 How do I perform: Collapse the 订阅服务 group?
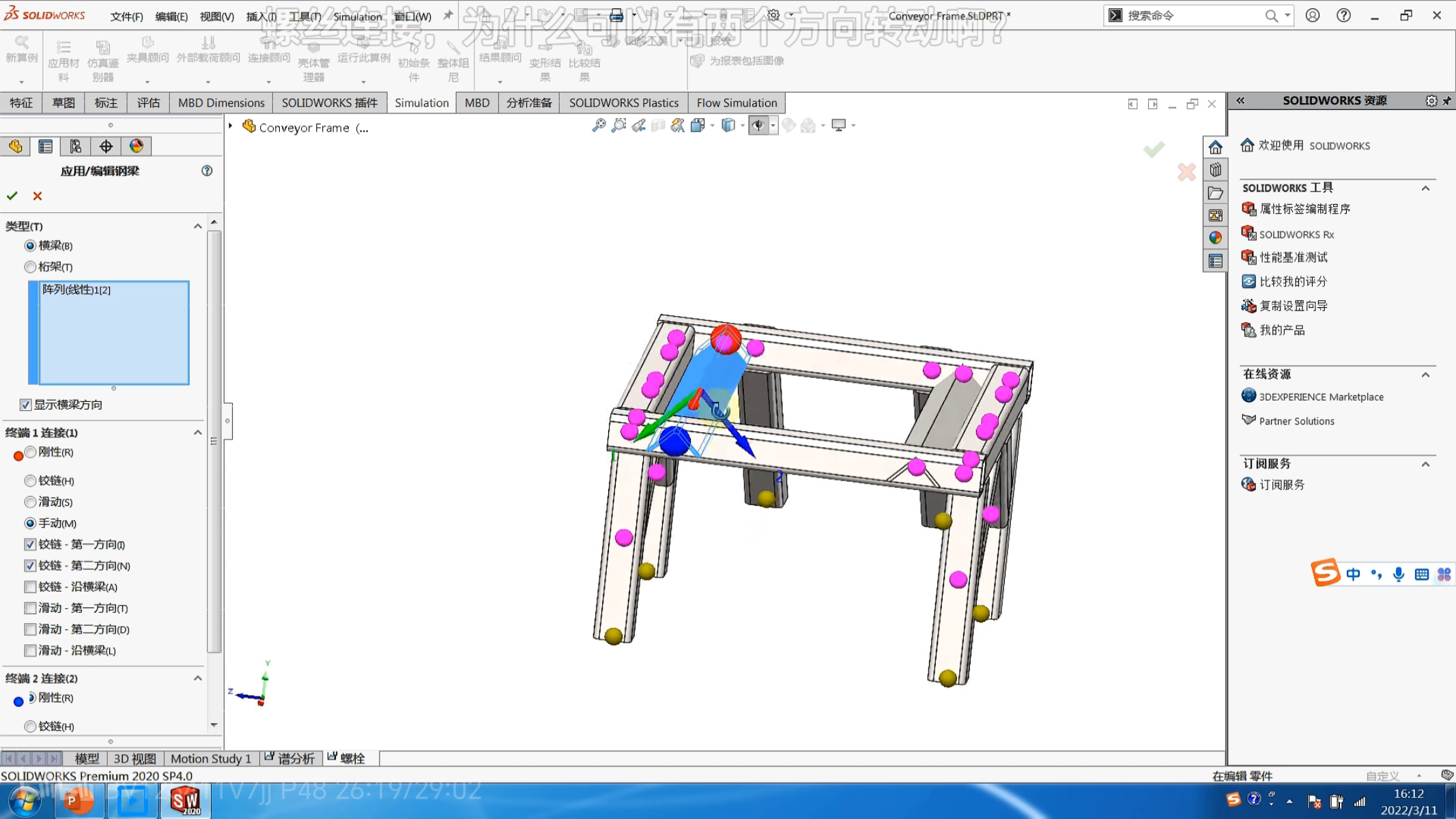(1425, 464)
